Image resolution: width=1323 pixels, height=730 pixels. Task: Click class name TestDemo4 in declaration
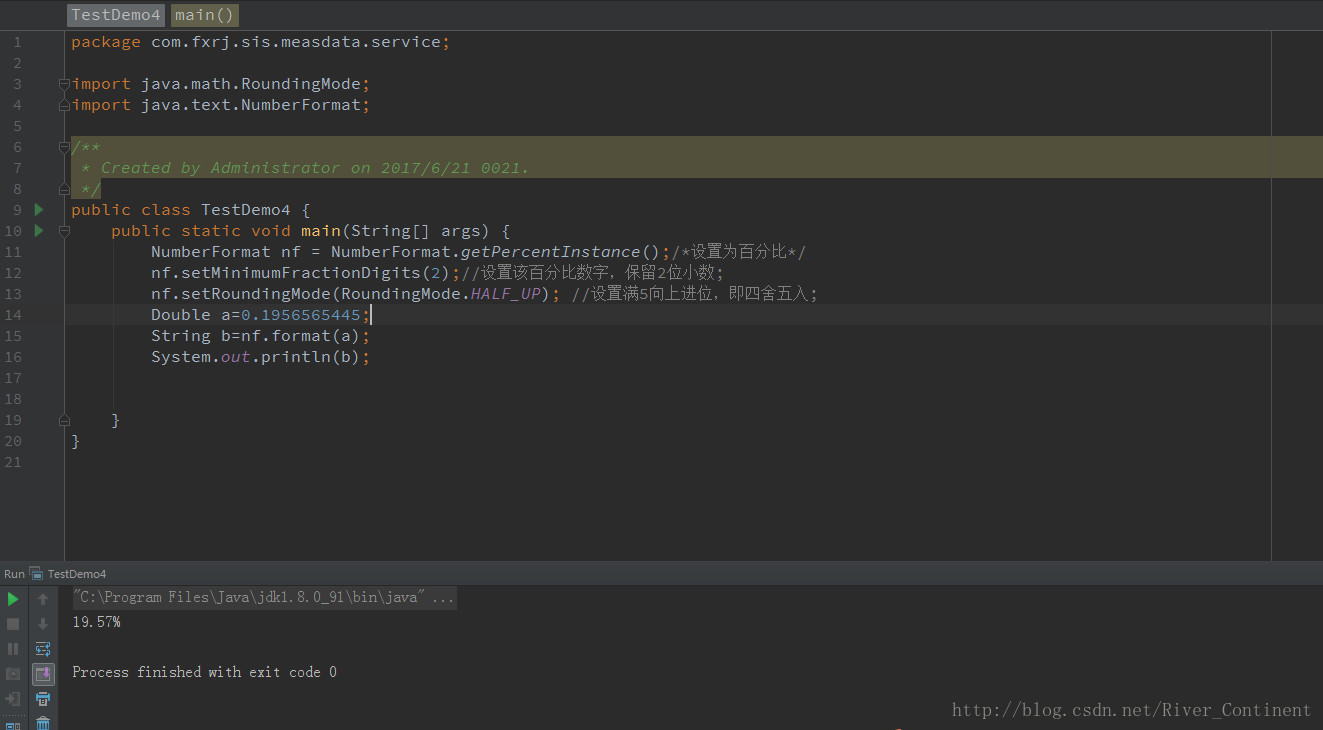point(246,210)
